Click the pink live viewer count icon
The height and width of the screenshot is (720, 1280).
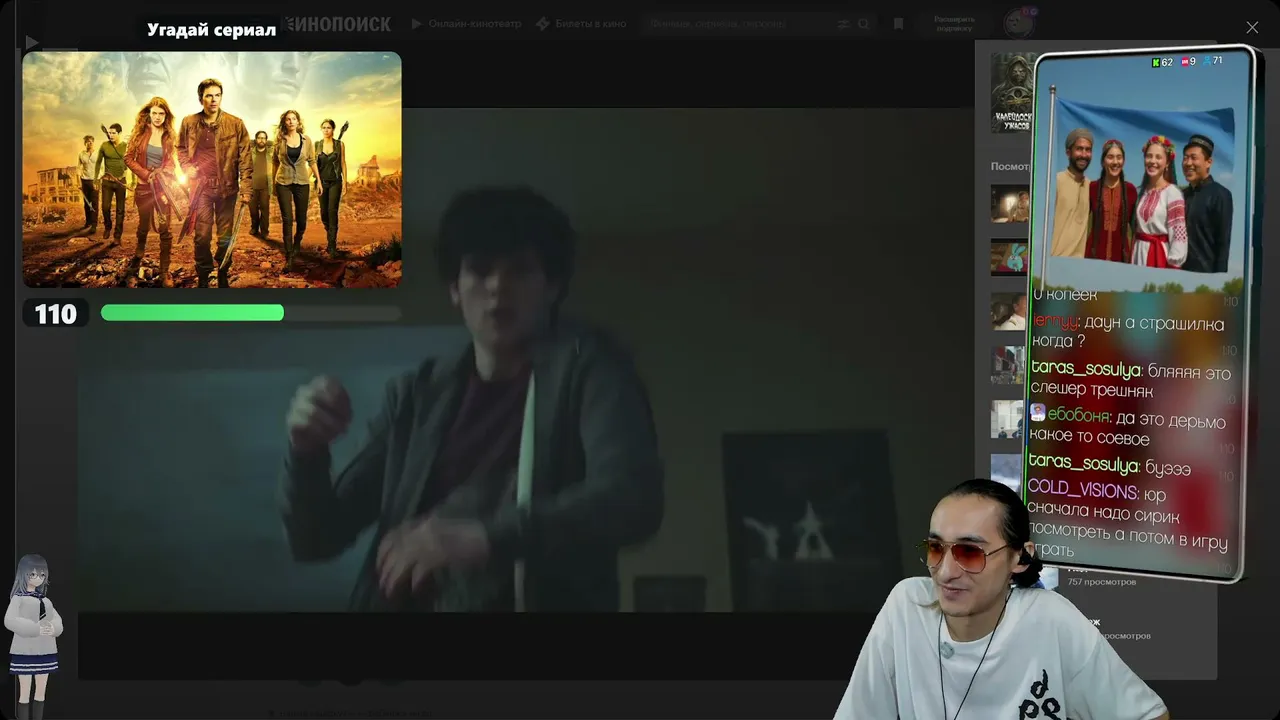click(1185, 62)
